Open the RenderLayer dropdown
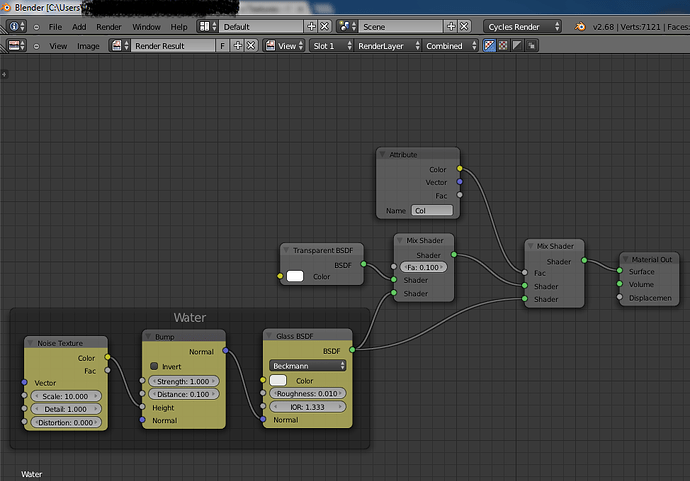690x481 pixels. click(x=387, y=46)
